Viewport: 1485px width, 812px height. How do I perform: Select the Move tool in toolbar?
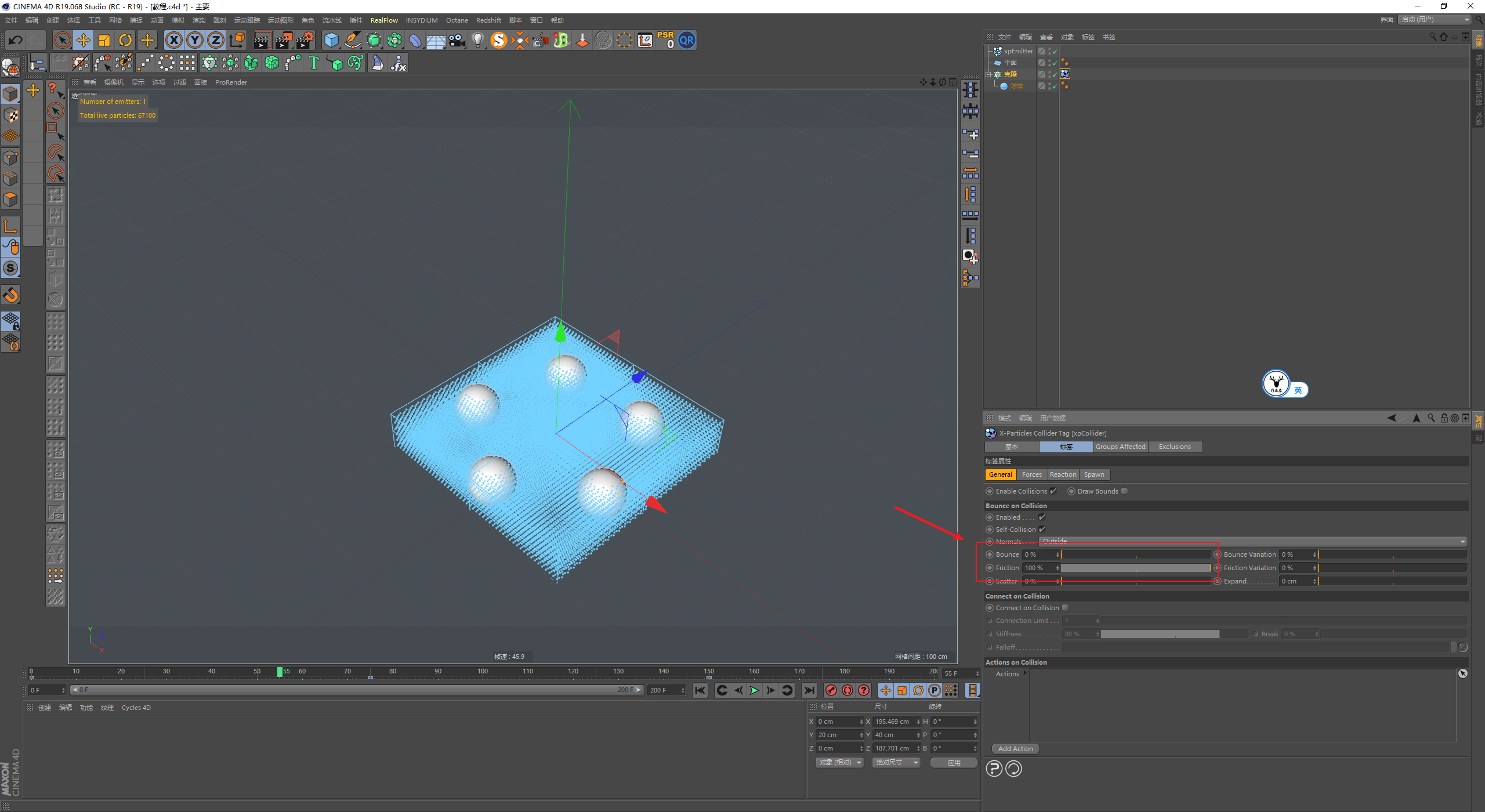click(84, 41)
